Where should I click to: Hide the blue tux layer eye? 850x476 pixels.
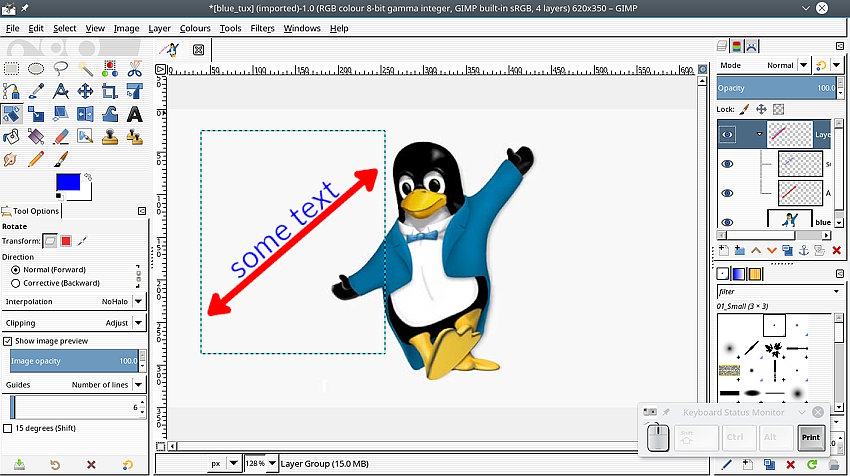[727, 222]
